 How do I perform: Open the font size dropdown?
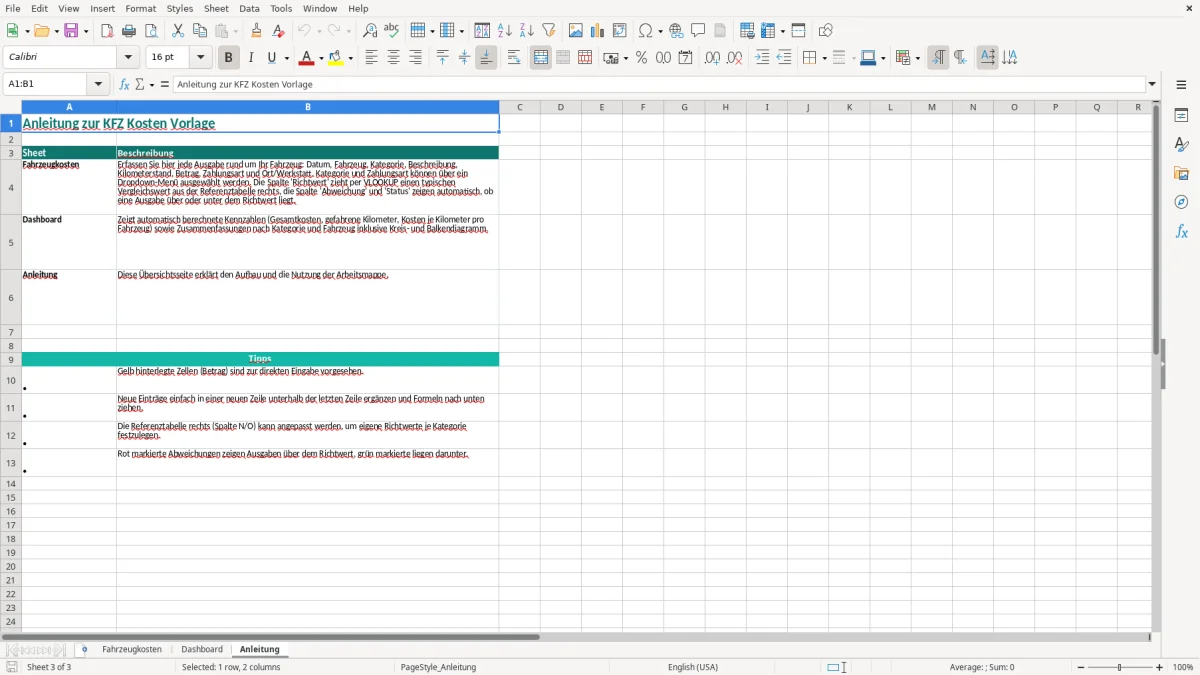click(201, 58)
